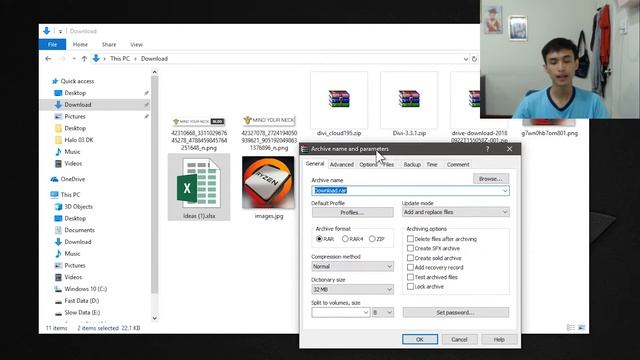Viewport: 640px width, 360px height.
Task: Open the Home ribbon tab
Action: (x=80, y=44)
